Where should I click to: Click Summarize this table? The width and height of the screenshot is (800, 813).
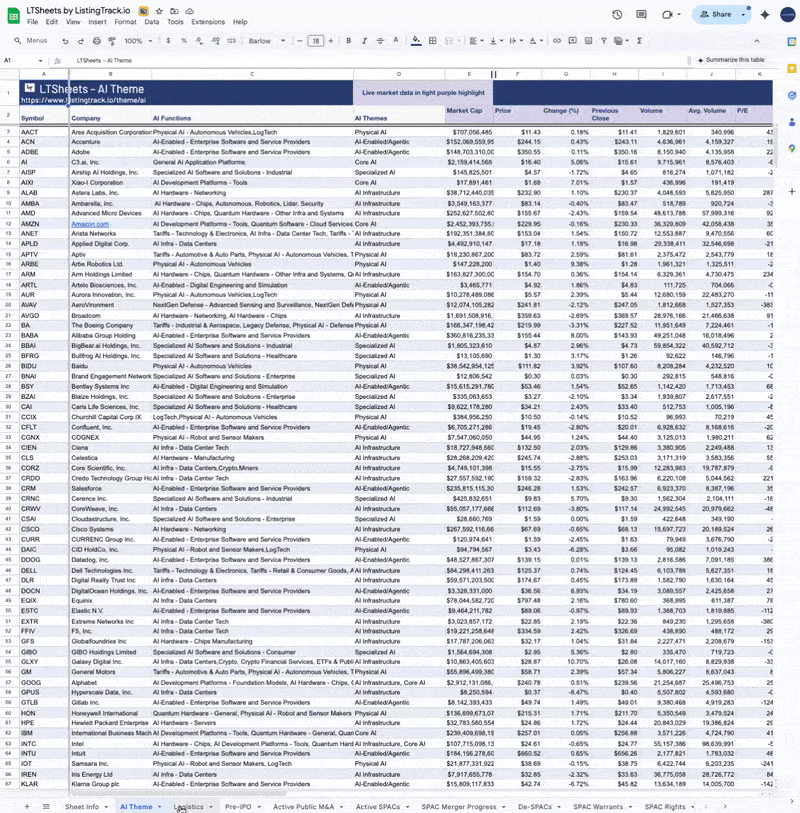(x=731, y=60)
